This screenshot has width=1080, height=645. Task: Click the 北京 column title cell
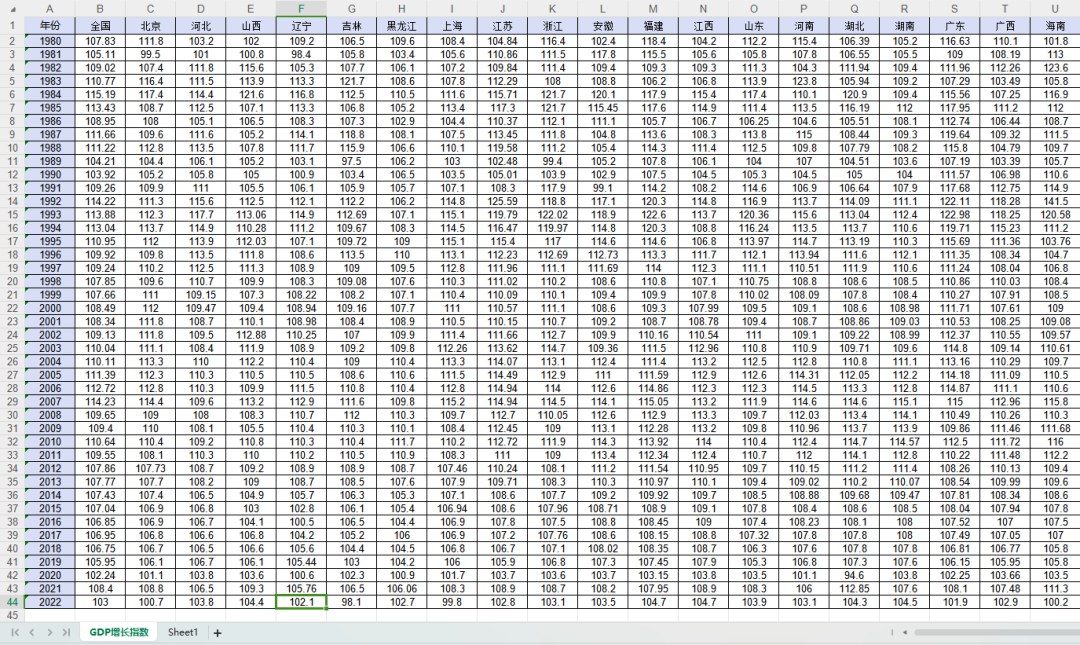[x=151, y=25]
